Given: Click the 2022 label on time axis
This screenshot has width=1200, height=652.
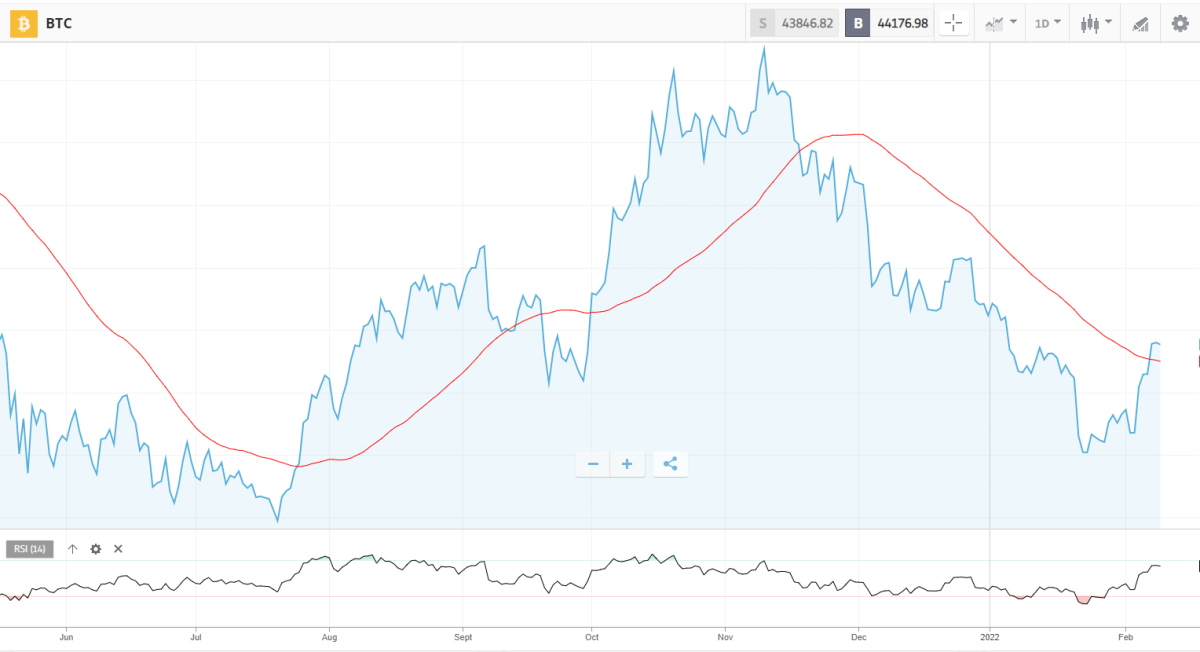Looking at the screenshot, I should (x=989, y=636).
